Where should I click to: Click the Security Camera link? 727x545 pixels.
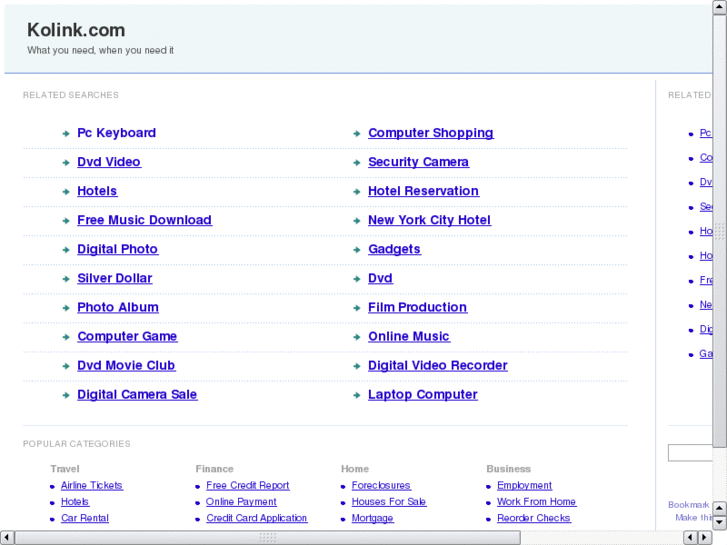(x=418, y=162)
